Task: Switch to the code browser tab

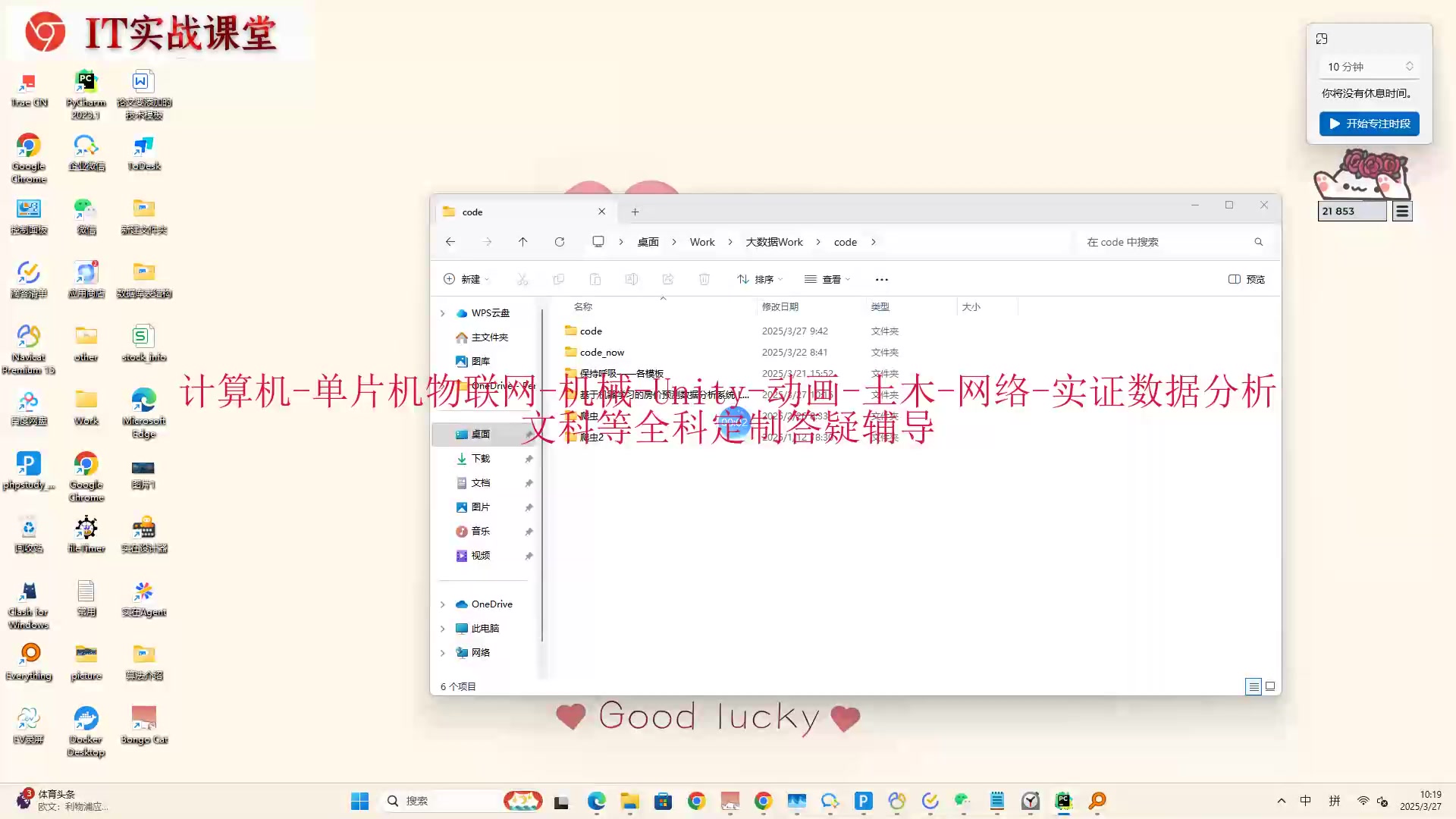Action: (x=516, y=212)
